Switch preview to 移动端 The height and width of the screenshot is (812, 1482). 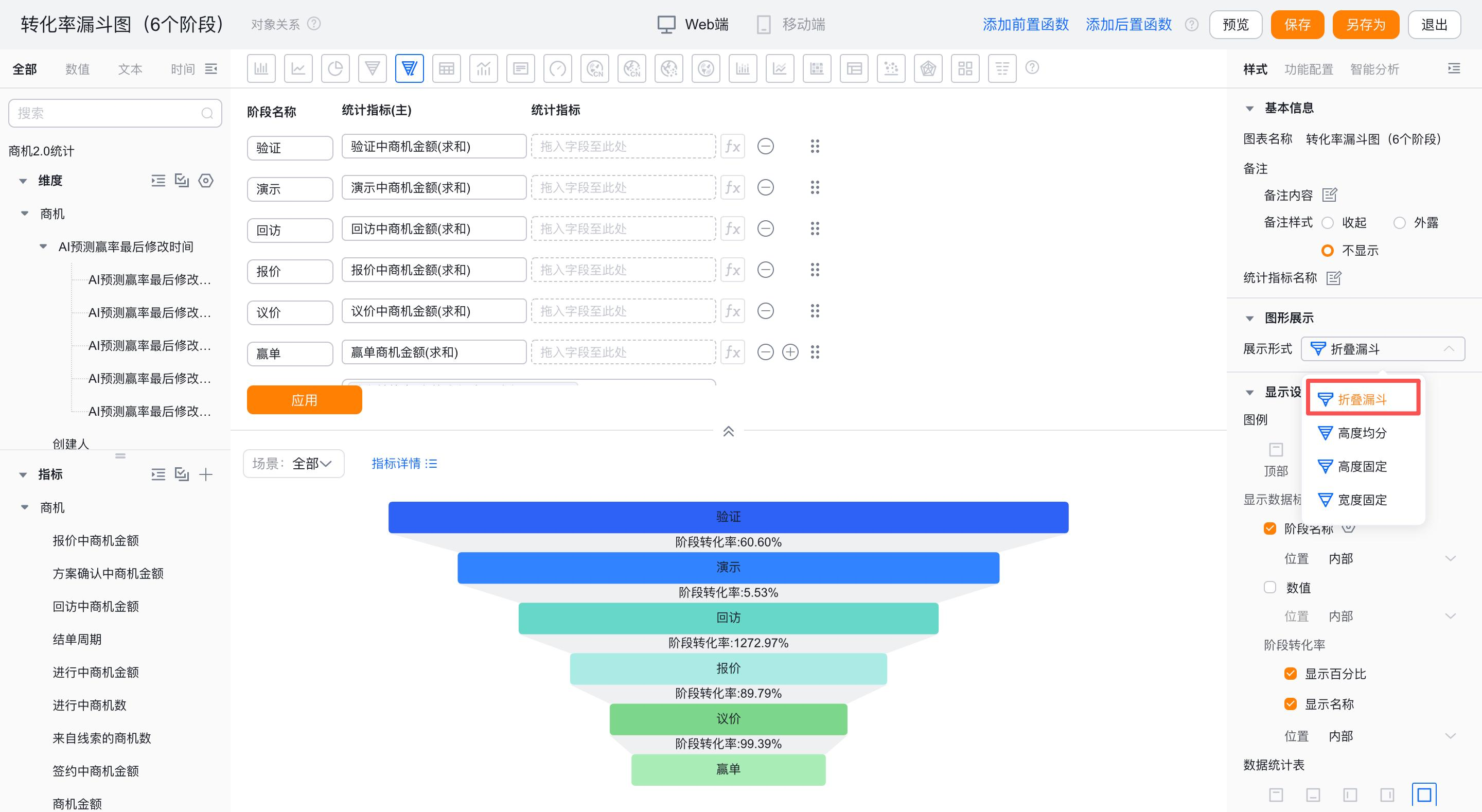(x=791, y=24)
